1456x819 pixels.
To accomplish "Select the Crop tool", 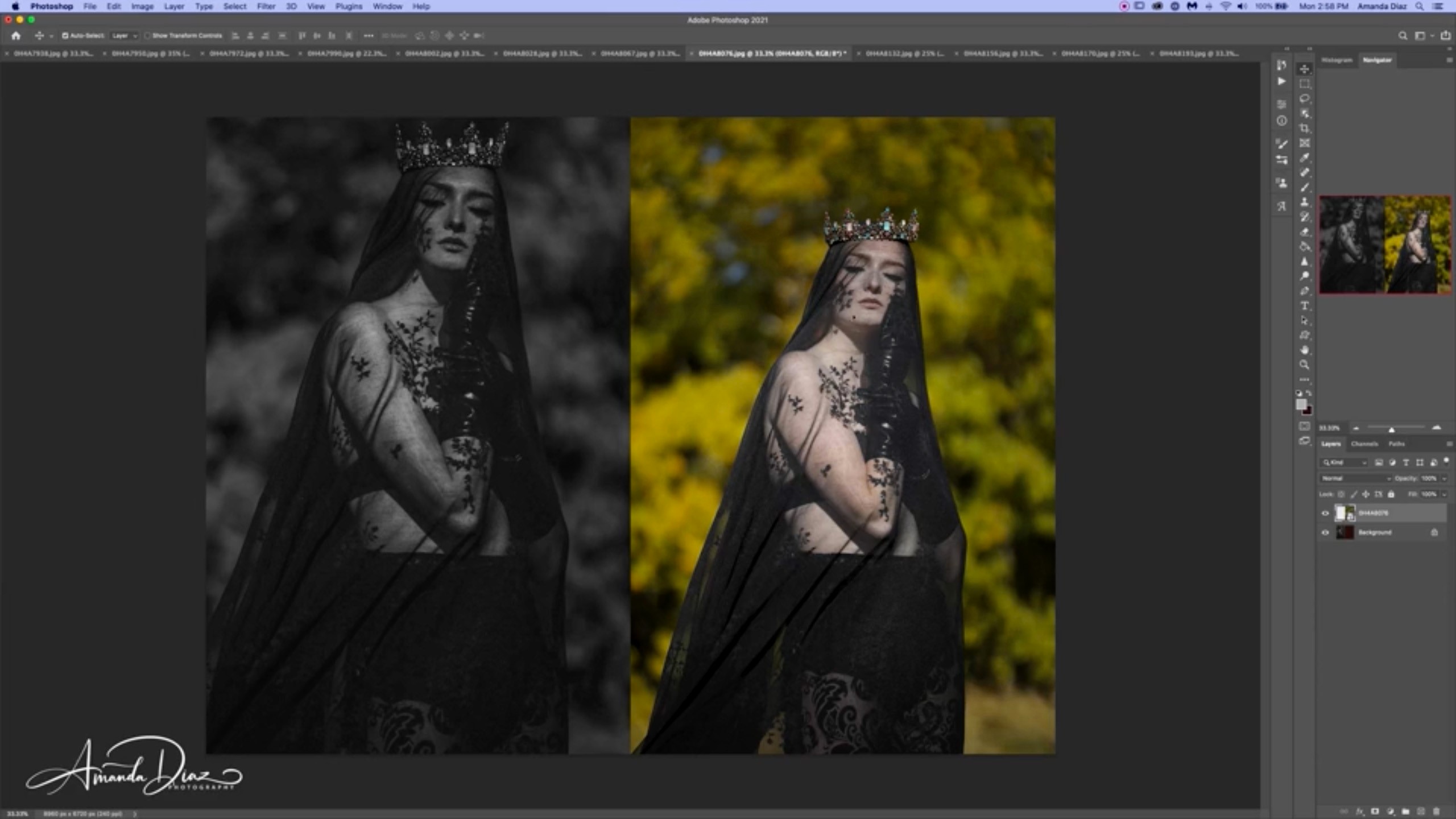I will (1305, 129).
